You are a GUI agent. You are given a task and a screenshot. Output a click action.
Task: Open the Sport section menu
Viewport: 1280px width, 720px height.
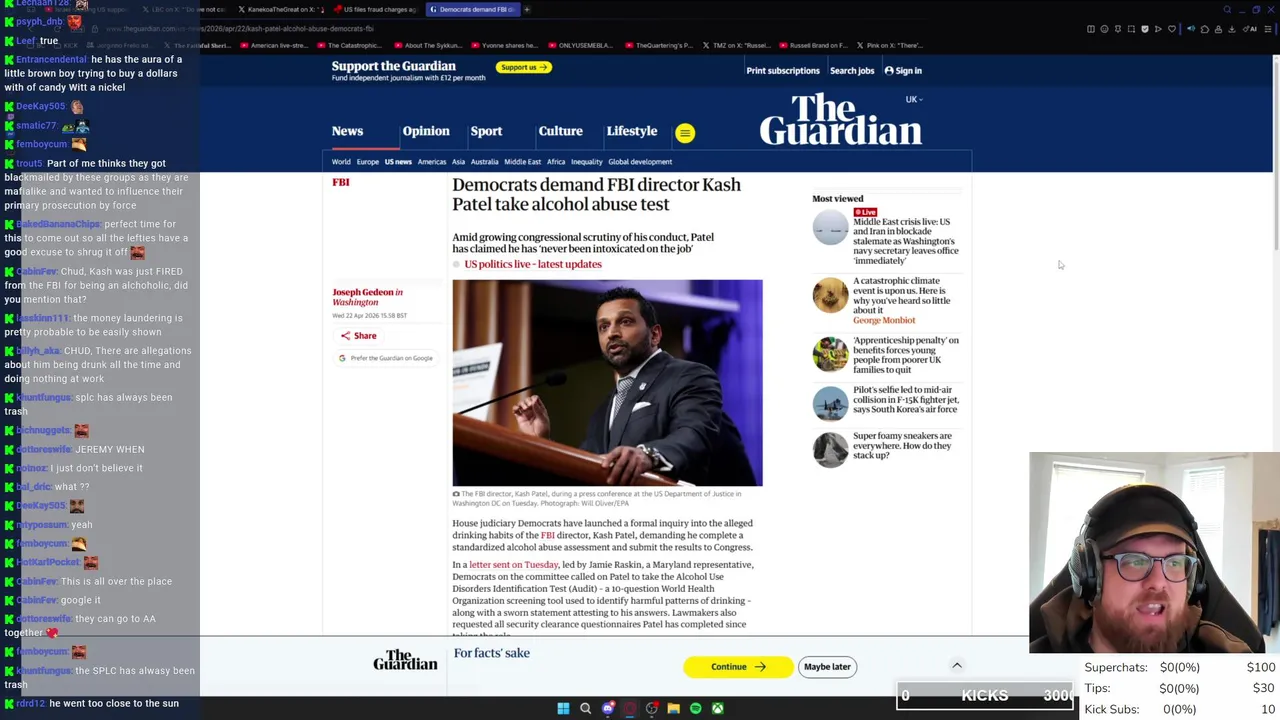pos(486,131)
